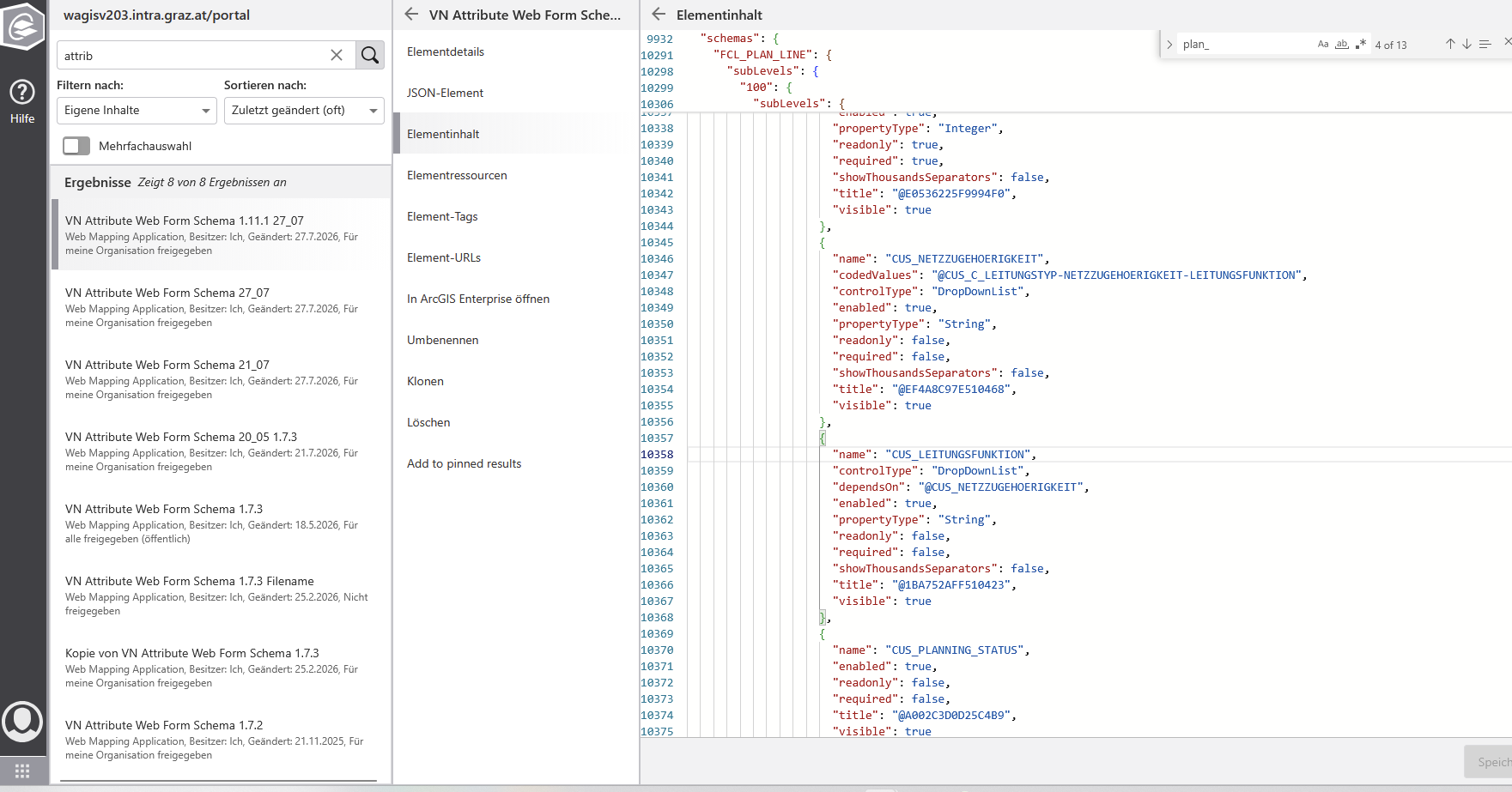Viewport: 1512px width, 792px height.
Task: Toggle Match Case in find widget
Action: pyautogui.click(x=1323, y=45)
